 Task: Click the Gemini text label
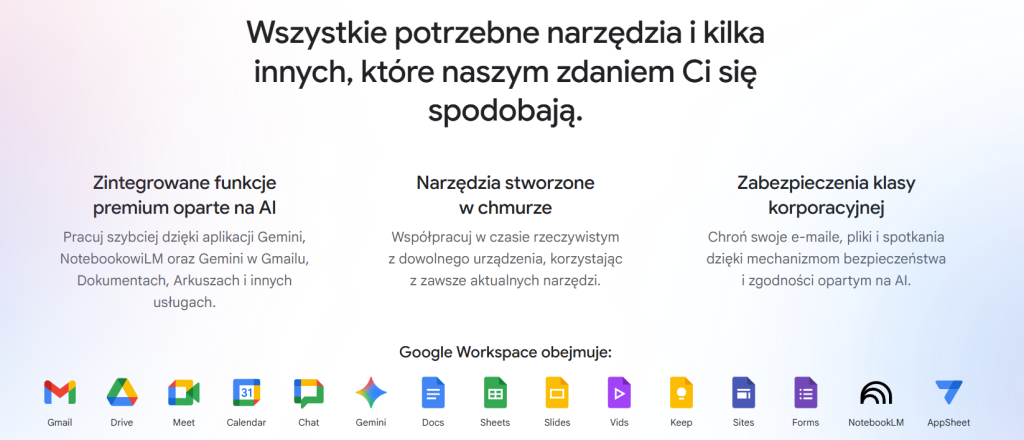click(371, 422)
